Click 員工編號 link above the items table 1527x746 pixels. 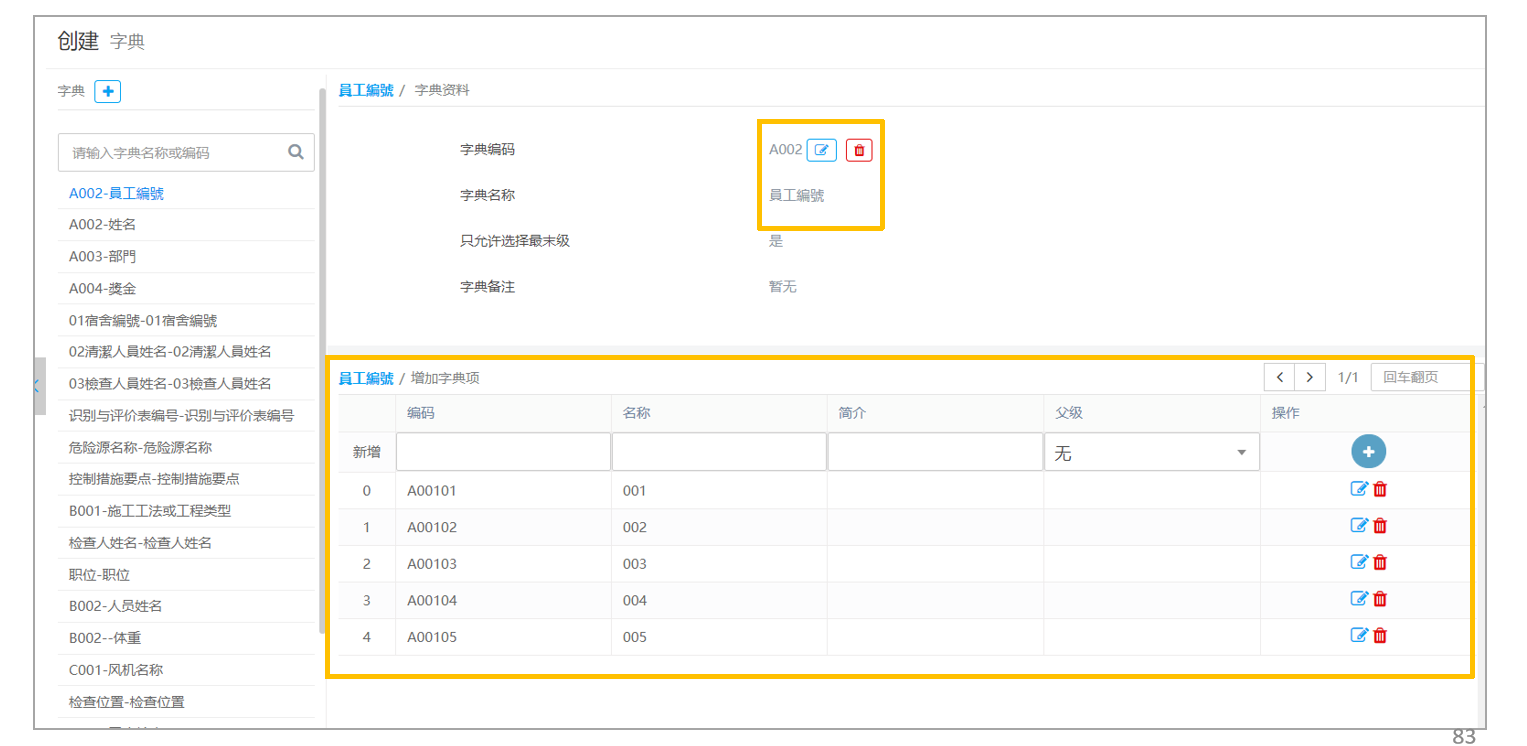pos(366,378)
